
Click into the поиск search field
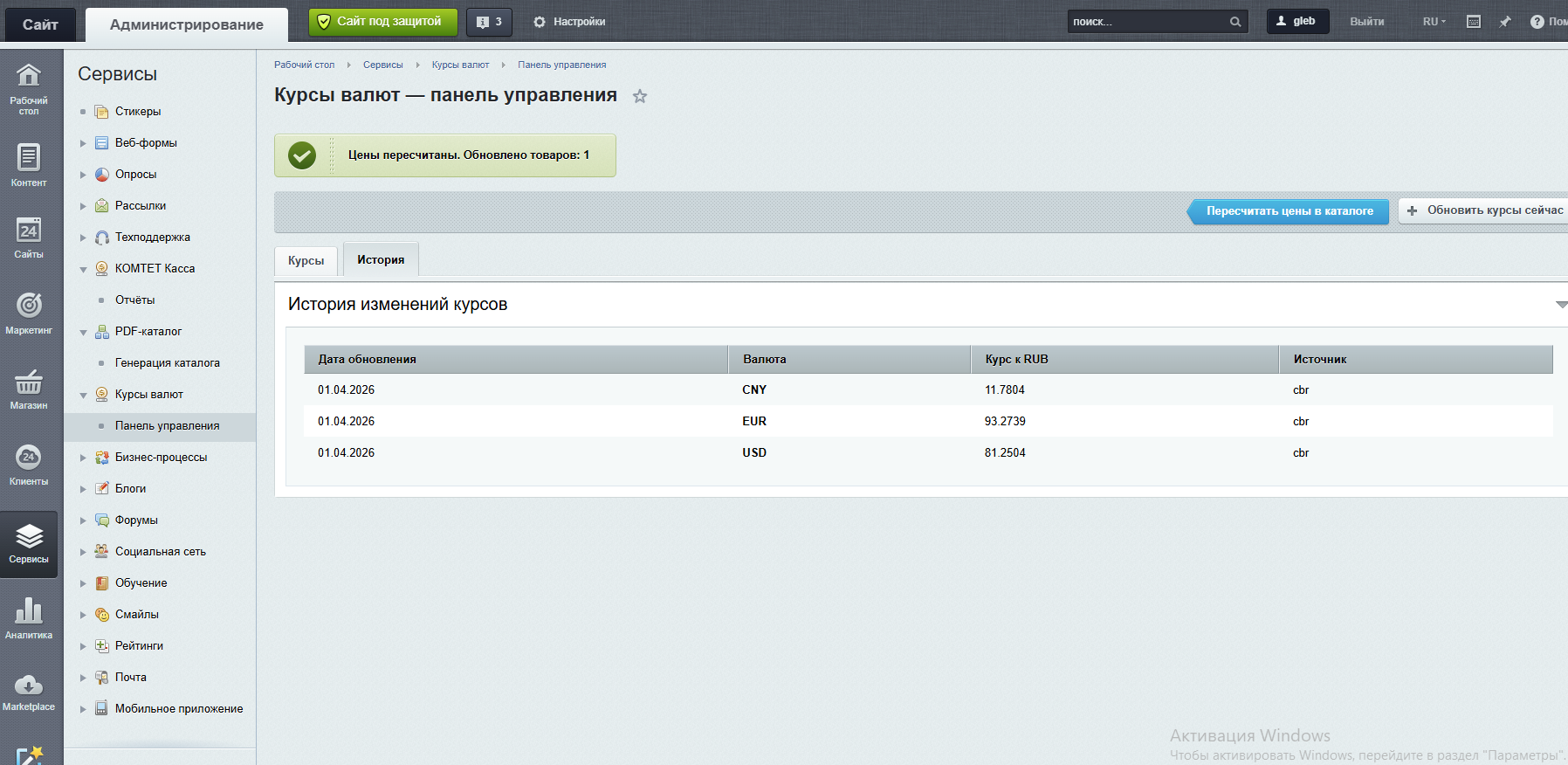[x=1146, y=22]
